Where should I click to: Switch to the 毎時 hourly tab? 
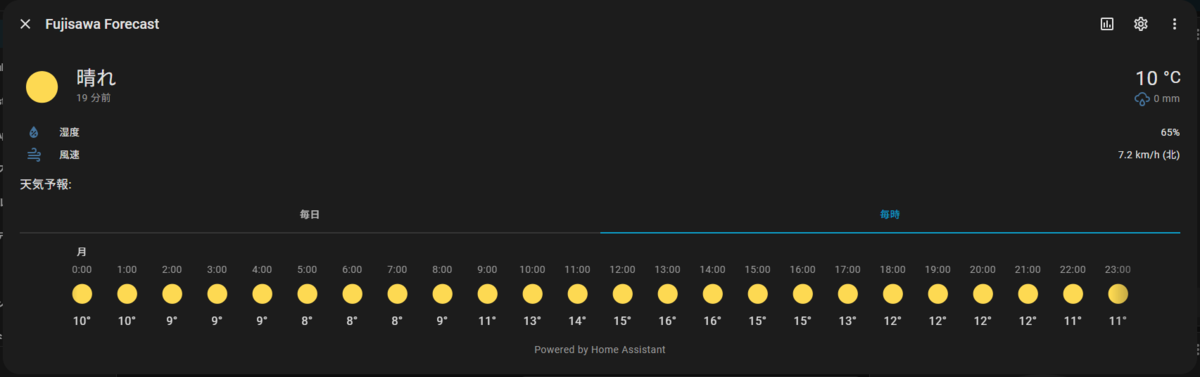pos(890,215)
